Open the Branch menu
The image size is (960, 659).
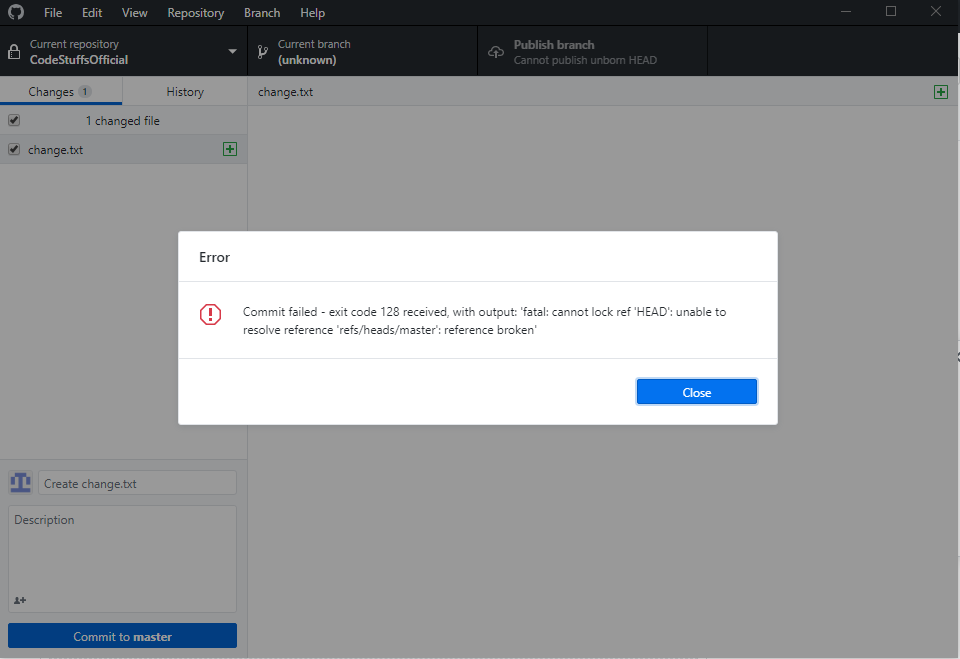[x=261, y=12]
